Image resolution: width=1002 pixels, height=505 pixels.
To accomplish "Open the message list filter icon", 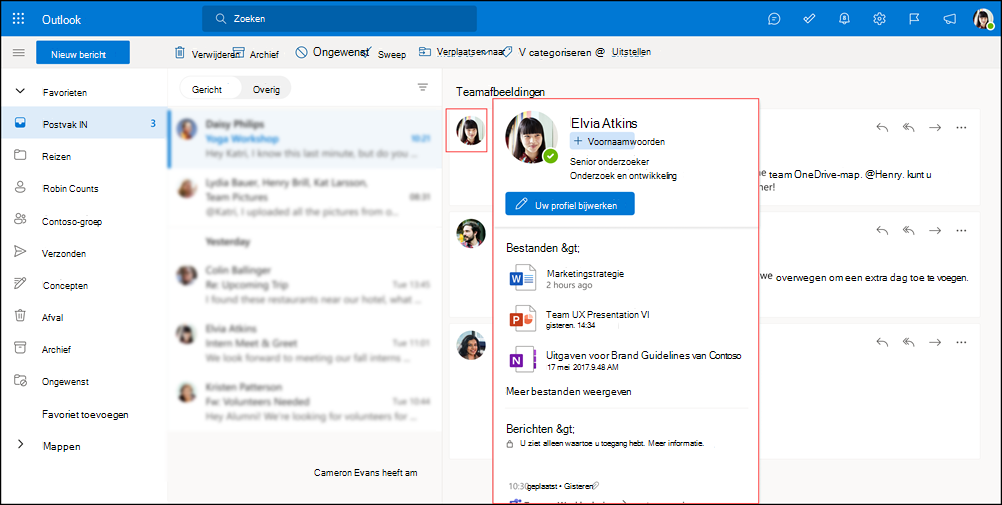I will click(x=422, y=87).
